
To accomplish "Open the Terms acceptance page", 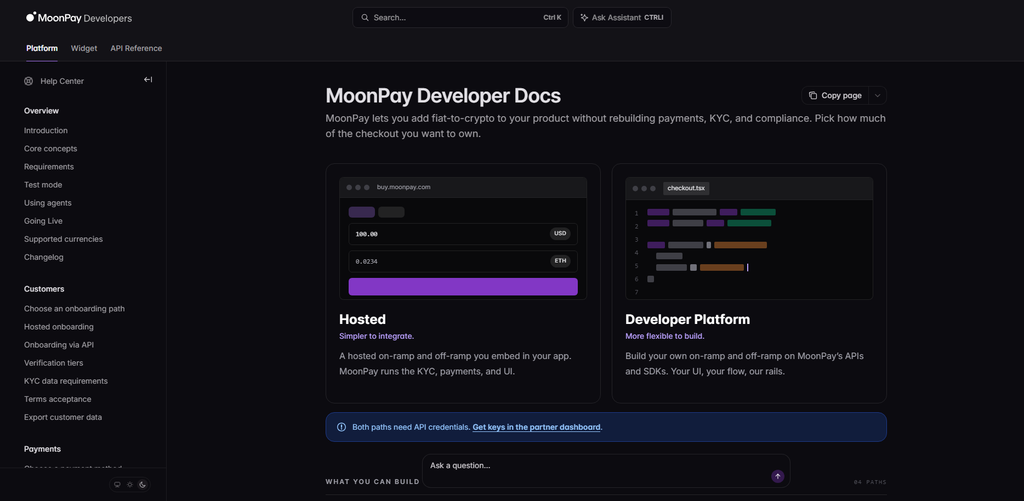I will [57, 399].
